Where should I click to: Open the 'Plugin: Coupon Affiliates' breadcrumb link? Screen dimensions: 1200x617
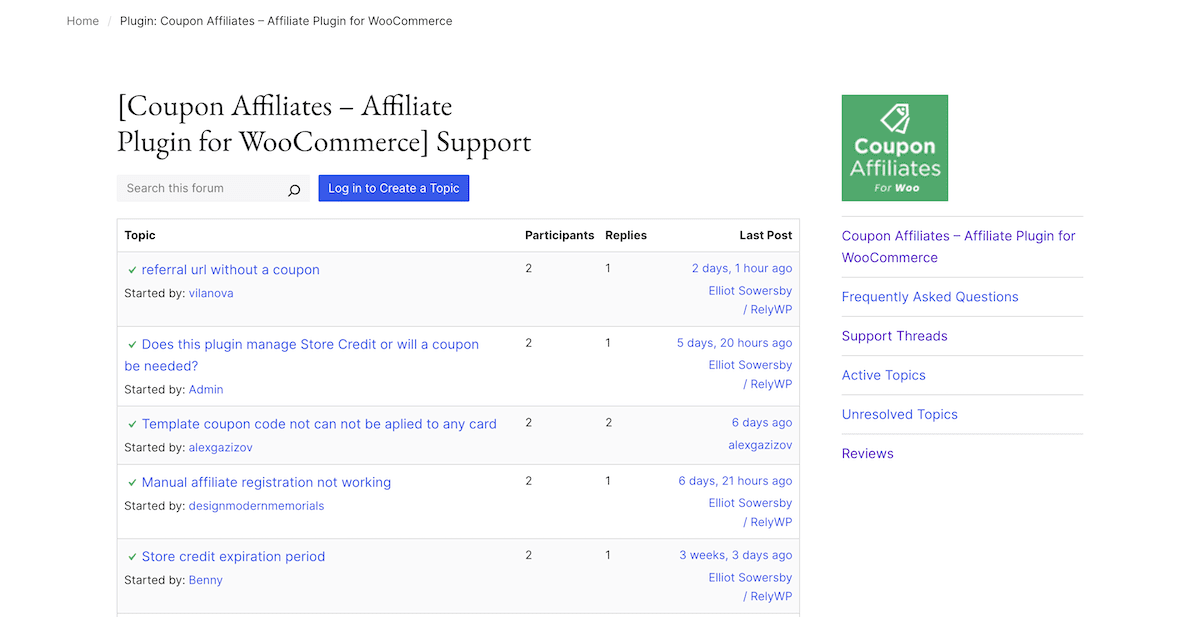286,21
